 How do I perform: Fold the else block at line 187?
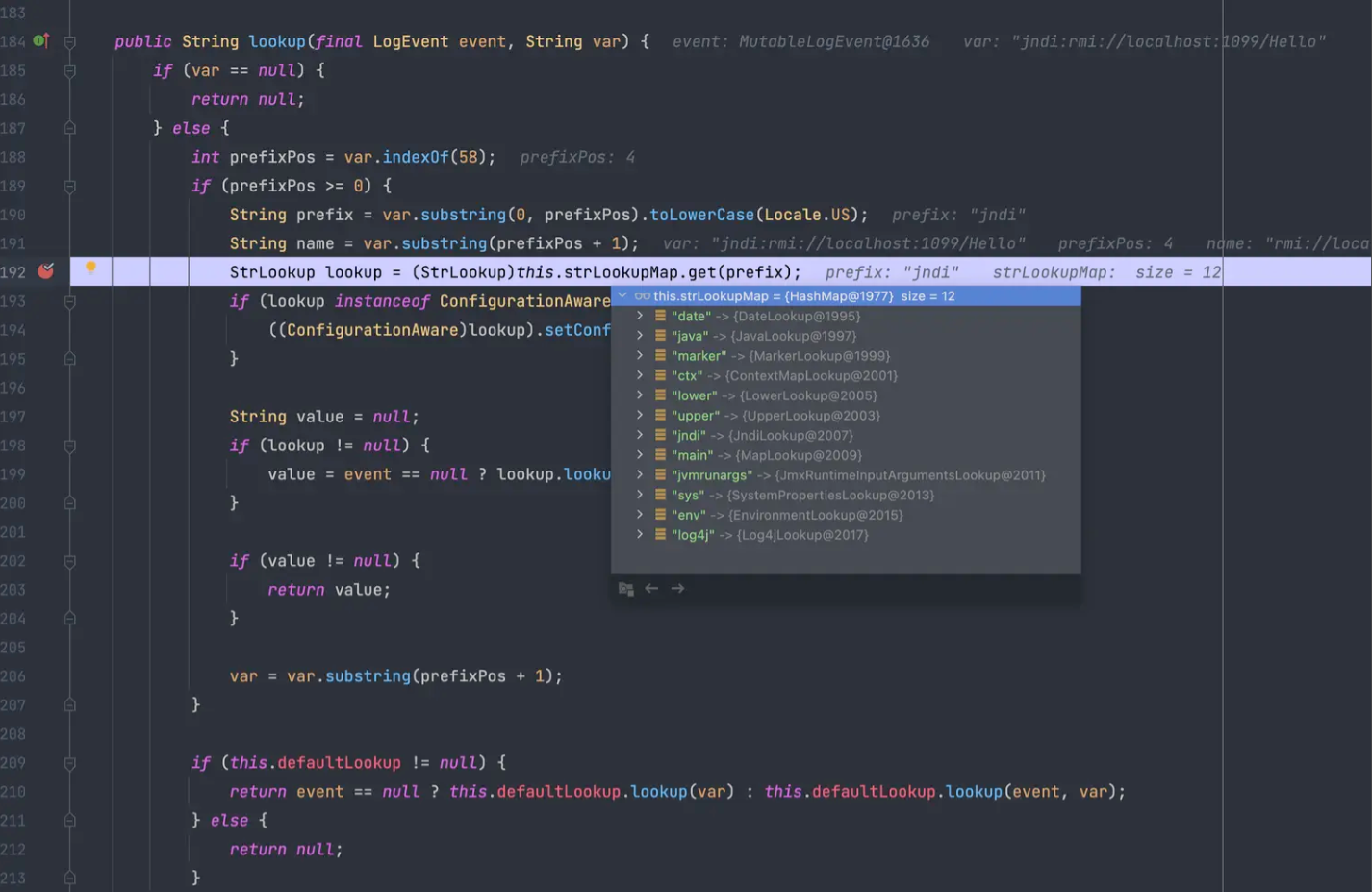point(69,128)
